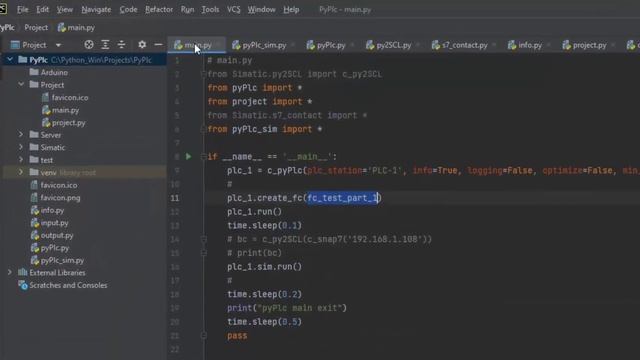Expand the venv library root folder
This screenshot has height=360, width=640.
21,172
